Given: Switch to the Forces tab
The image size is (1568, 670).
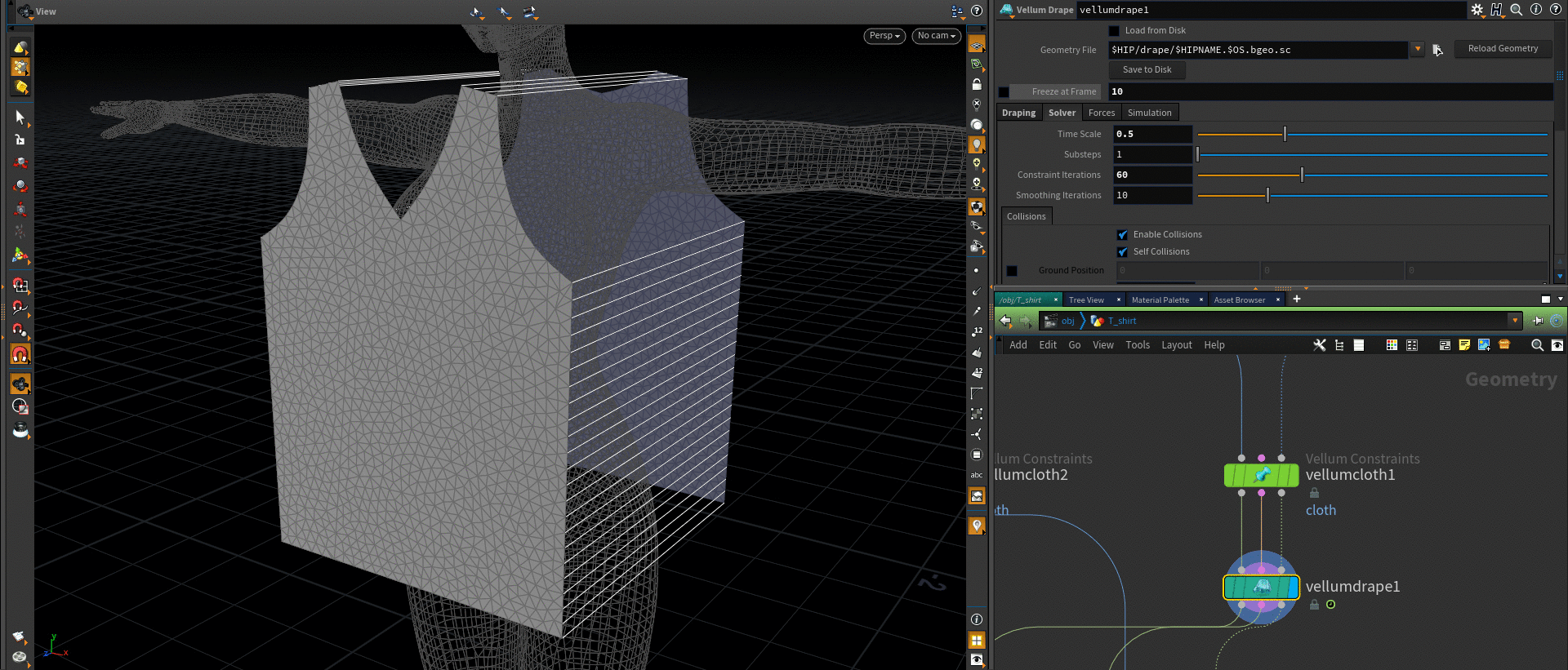Looking at the screenshot, I should click(x=1102, y=113).
